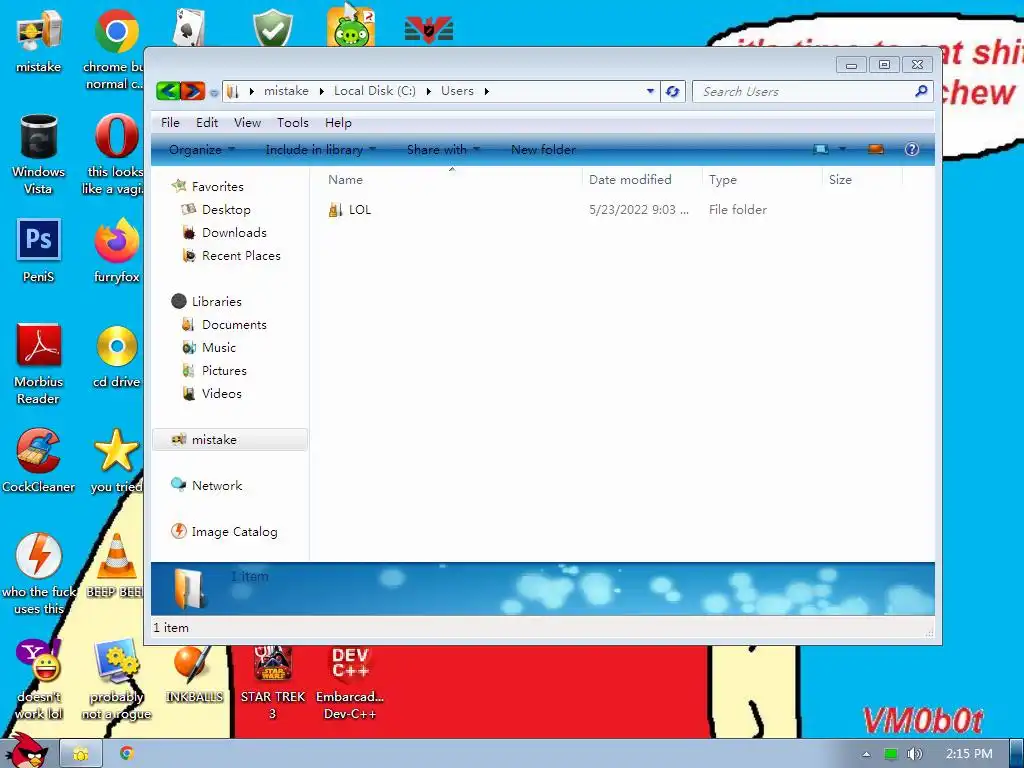Open the Music library
Viewport: 1024px width, 768px height.
219,347
